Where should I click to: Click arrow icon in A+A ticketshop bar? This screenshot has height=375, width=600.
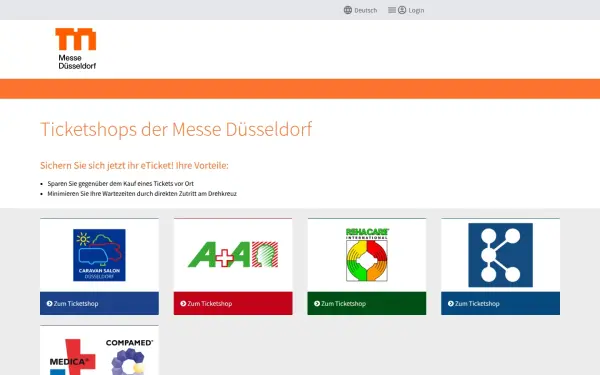click(183, 303)
